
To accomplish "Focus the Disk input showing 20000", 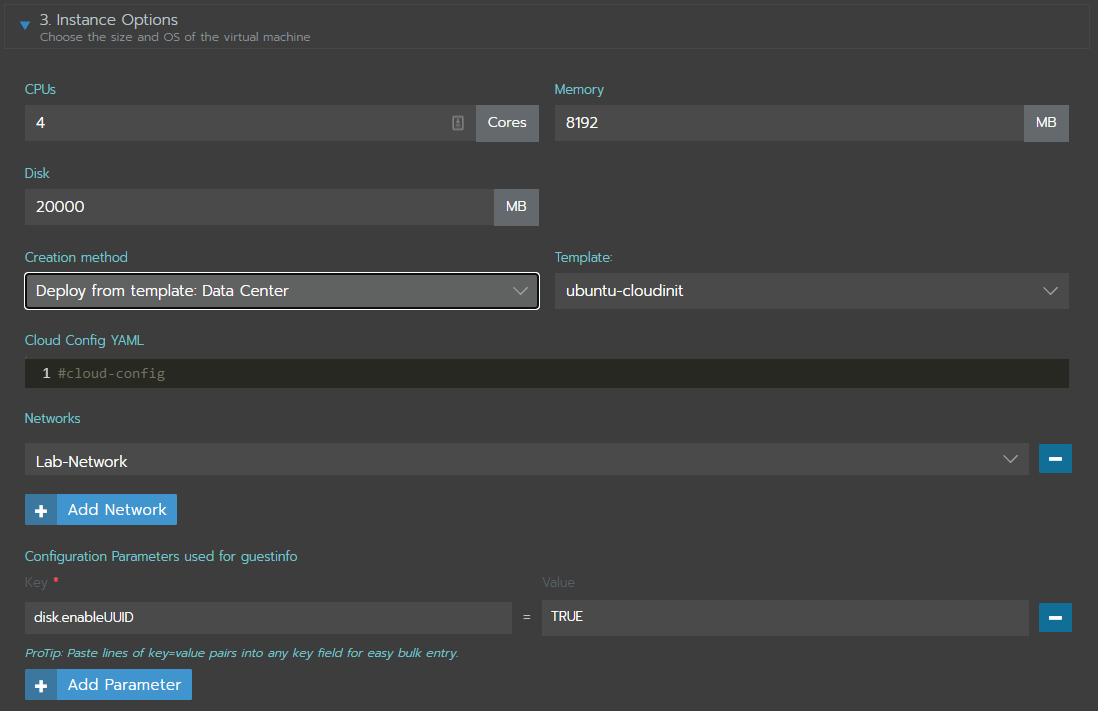I will coord(258,207).
